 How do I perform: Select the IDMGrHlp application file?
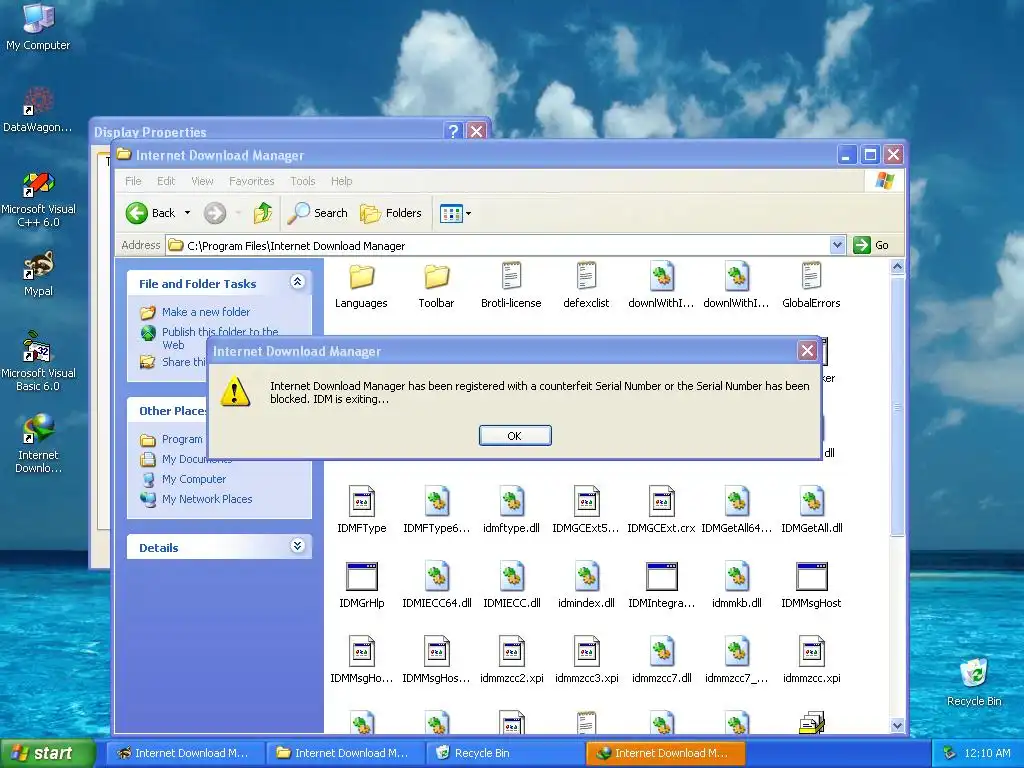[362, 586]
